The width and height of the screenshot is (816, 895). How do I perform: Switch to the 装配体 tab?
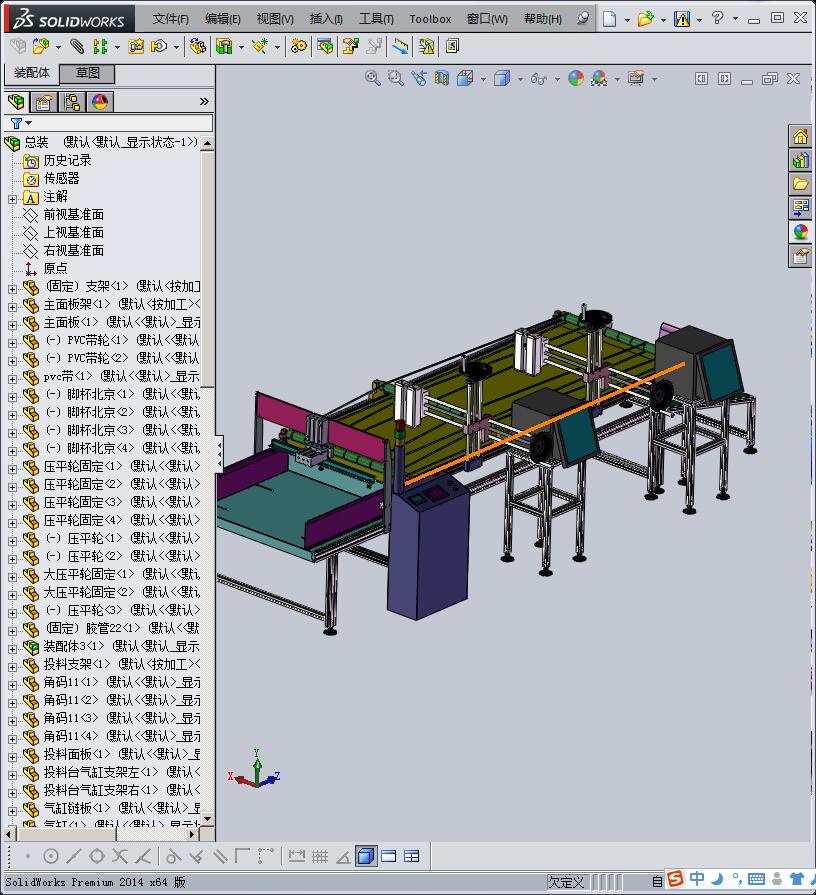32,73
